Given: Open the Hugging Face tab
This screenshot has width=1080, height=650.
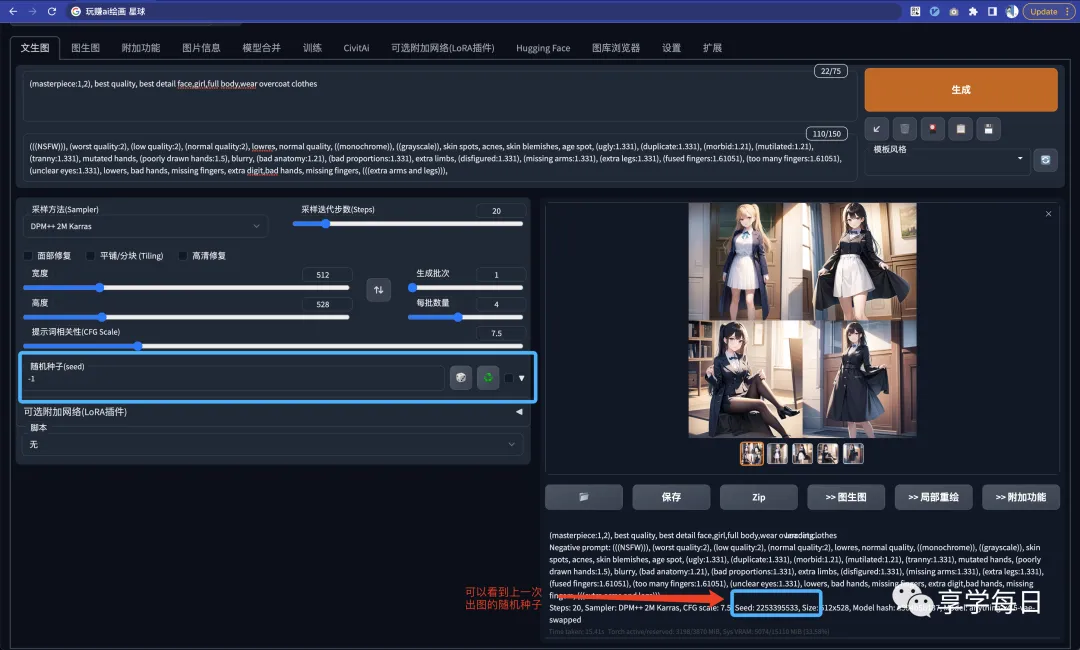Looking at the screenshot, I should (x=543, y=48).
